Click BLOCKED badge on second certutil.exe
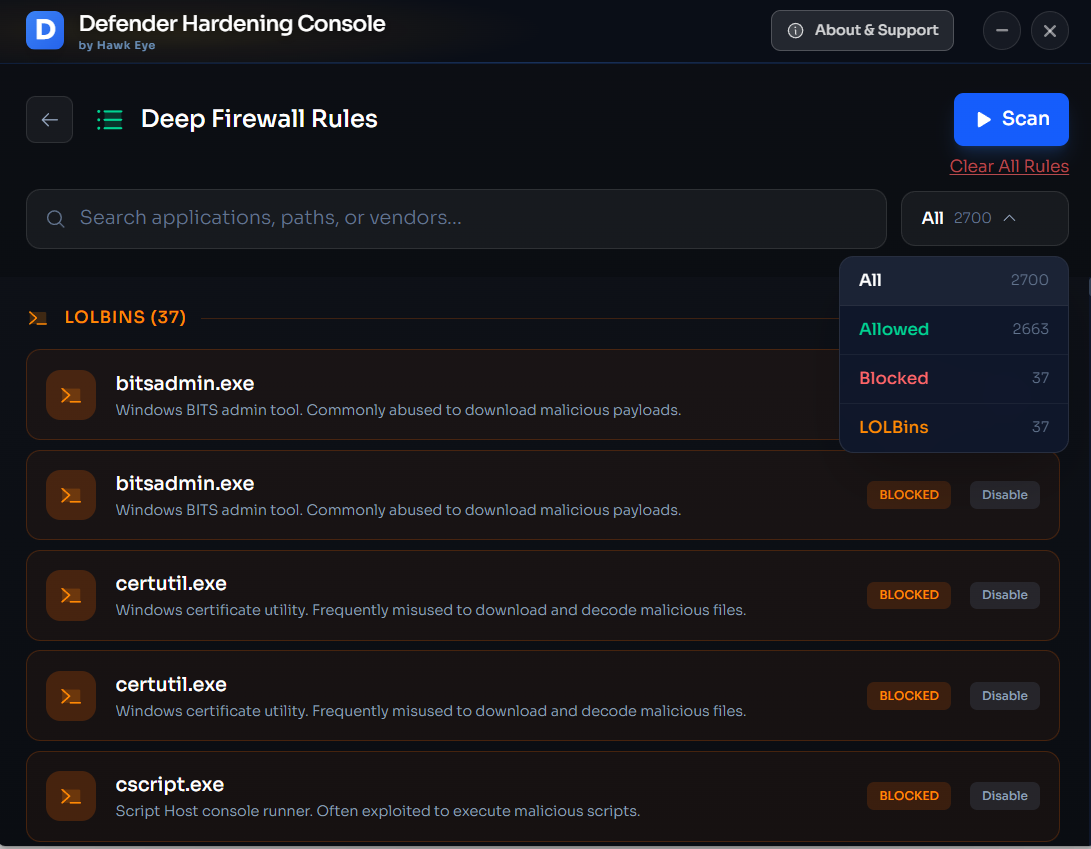 click(909, 696)
